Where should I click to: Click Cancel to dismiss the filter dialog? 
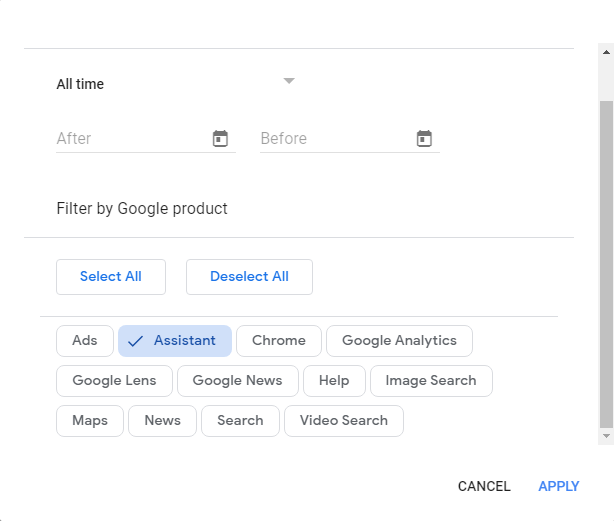coord(484,487)
